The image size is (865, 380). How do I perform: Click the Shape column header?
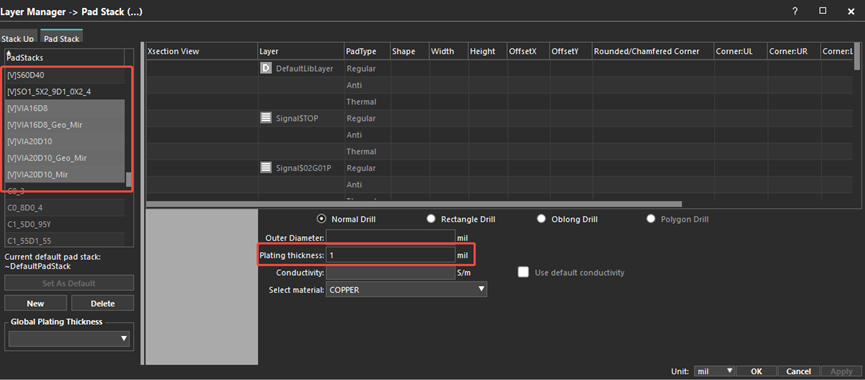coord(409,51)
